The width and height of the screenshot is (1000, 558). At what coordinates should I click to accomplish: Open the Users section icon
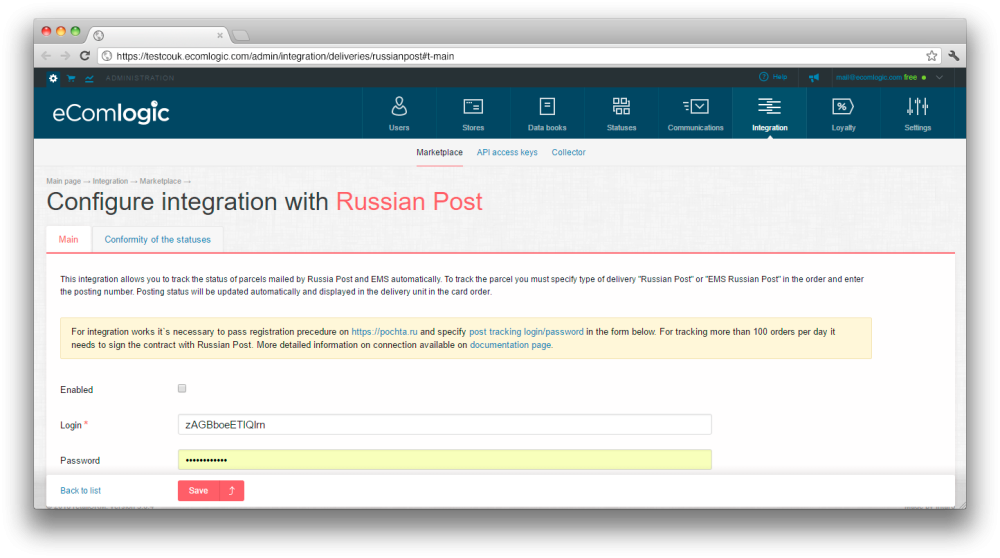pyautogui.click(x=399, y=107)
